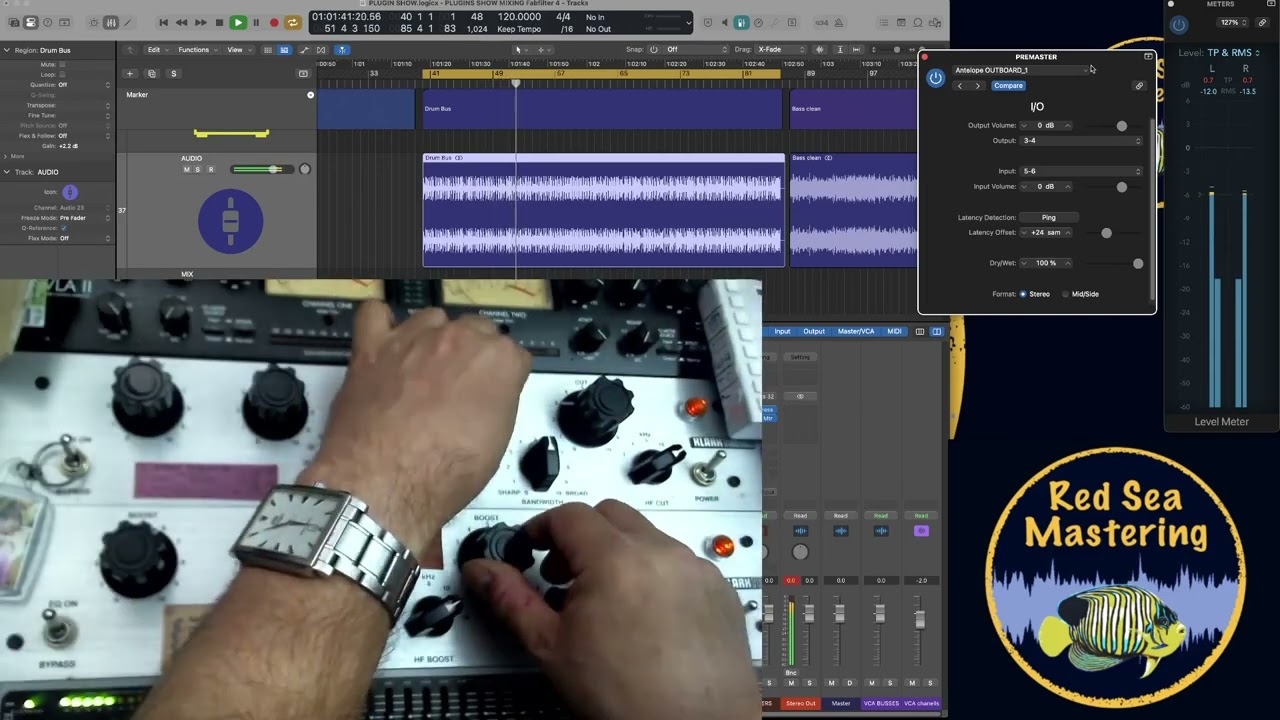Toggle the global Solo S button in track header
This screenshot has height=720, width=1280.
[x=173, y=73]
